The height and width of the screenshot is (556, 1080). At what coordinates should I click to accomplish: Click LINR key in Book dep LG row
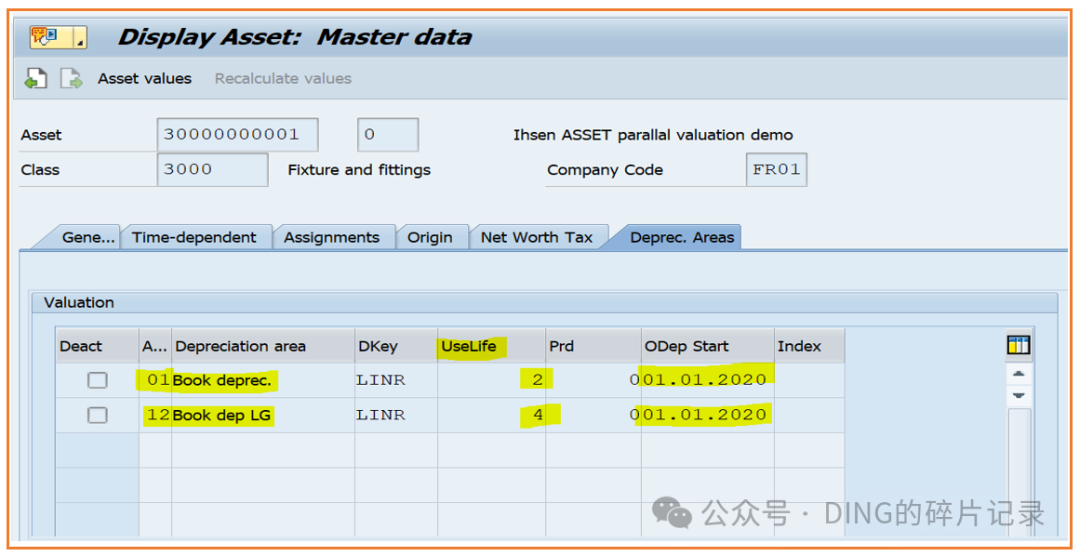click(396, 415)
